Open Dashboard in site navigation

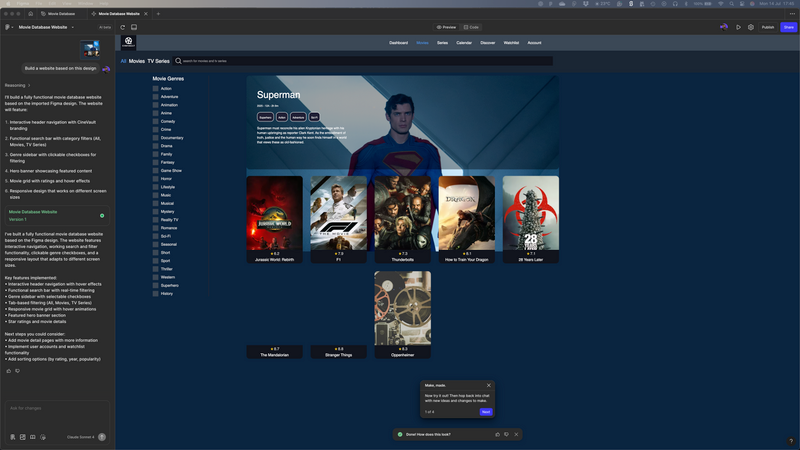[398, 43]
